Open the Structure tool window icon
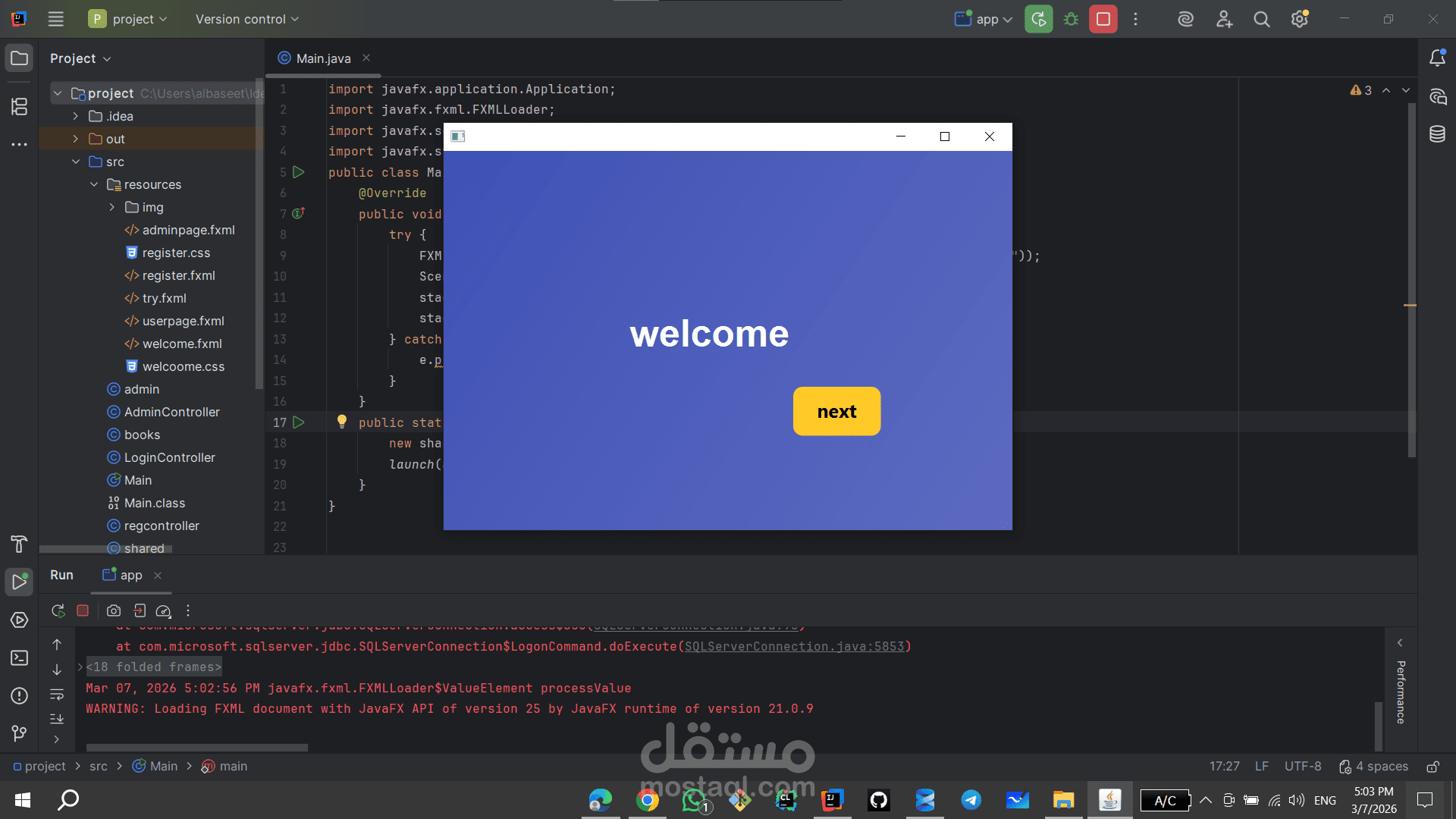 (19, 107)
